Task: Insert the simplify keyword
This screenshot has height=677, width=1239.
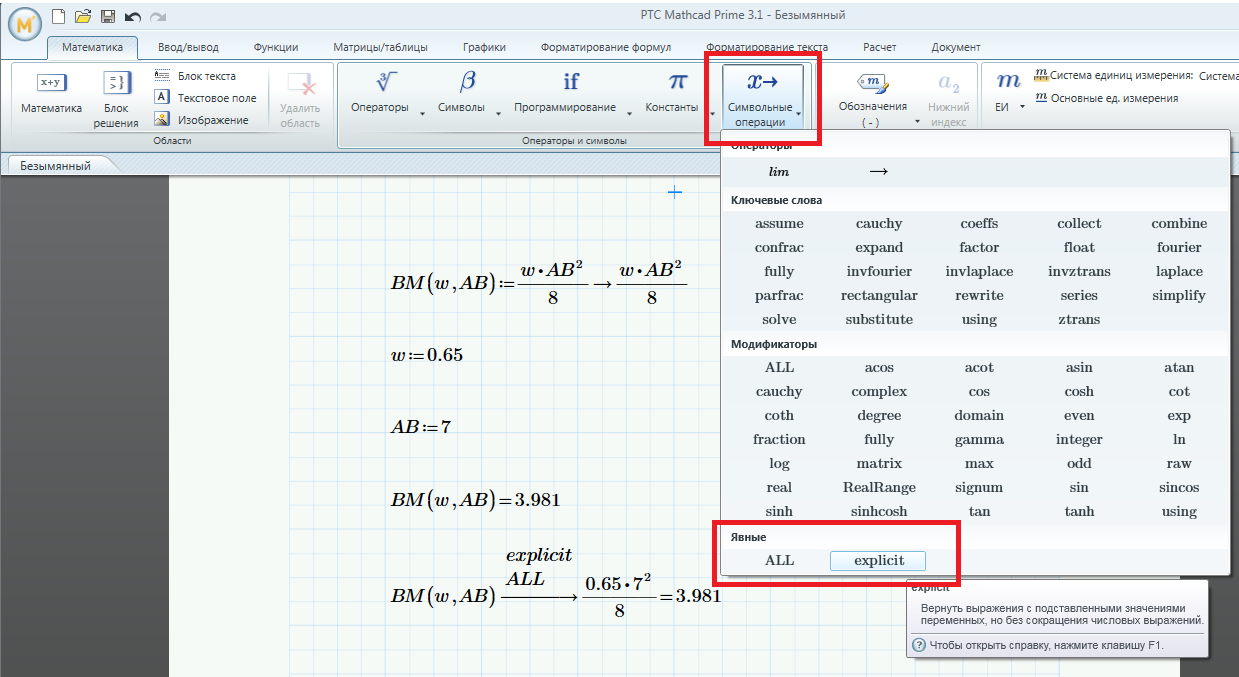Action: click(1179, 295)
